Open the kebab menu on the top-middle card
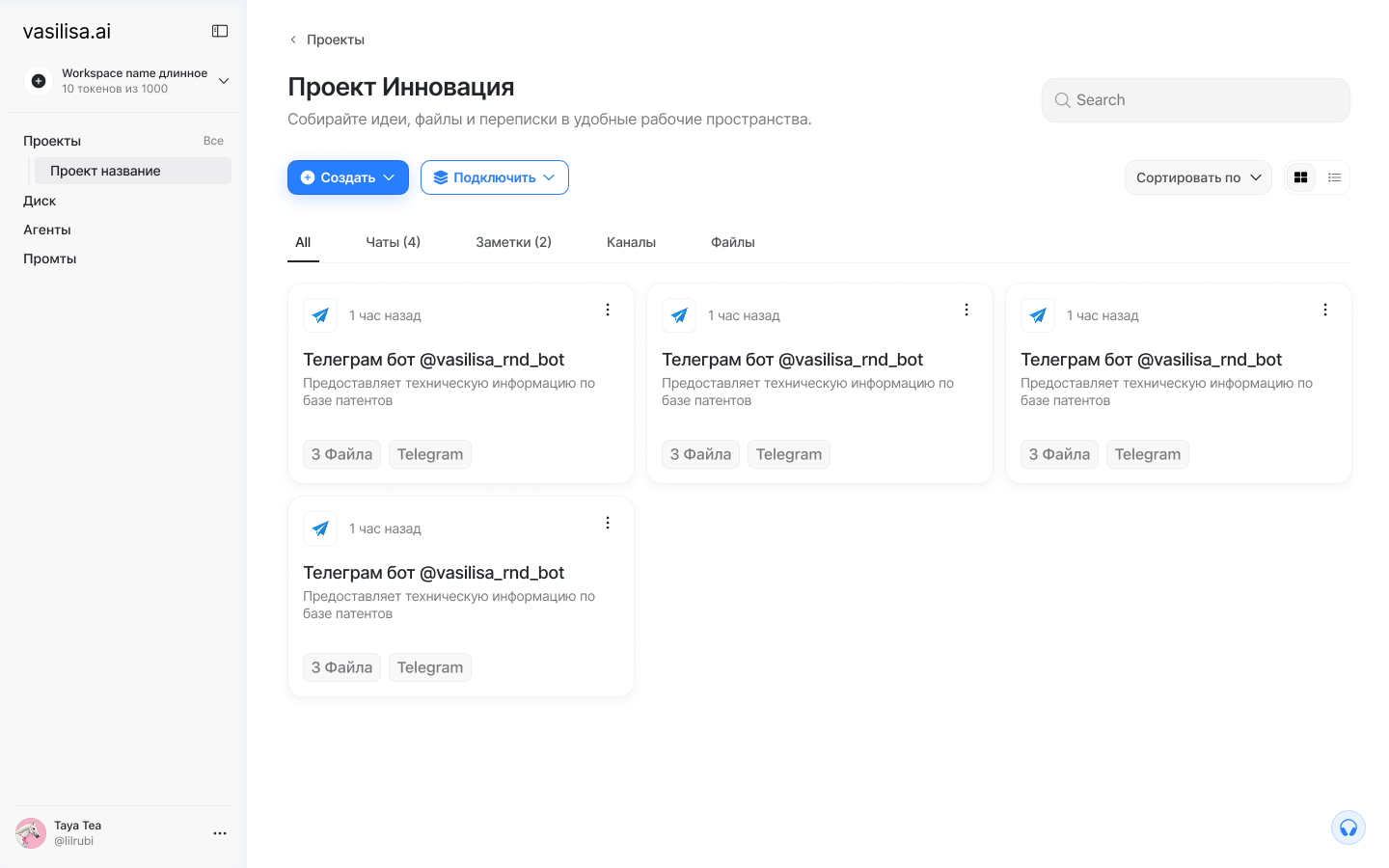 point(967,310)
